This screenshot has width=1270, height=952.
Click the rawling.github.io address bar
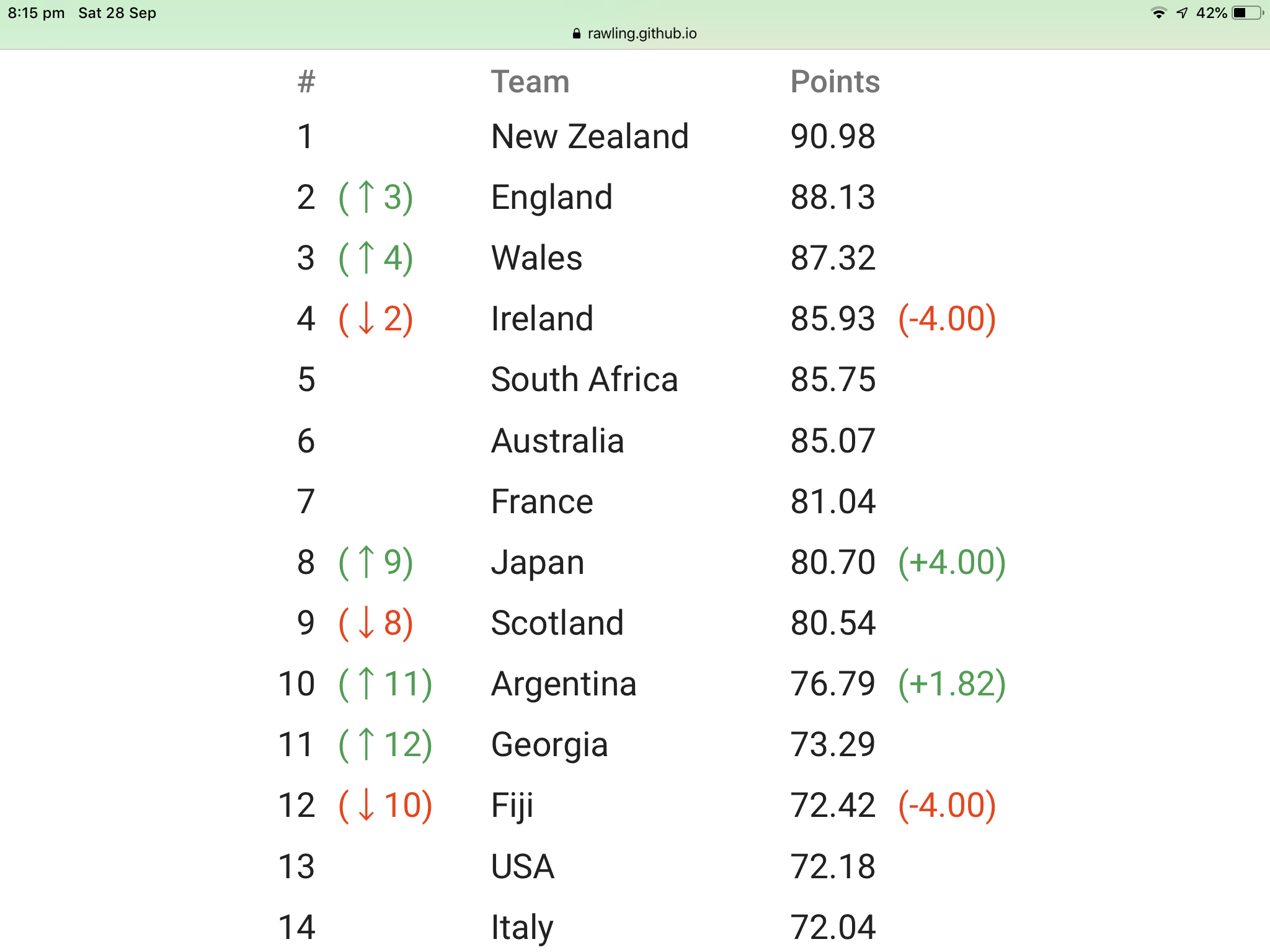635,33
